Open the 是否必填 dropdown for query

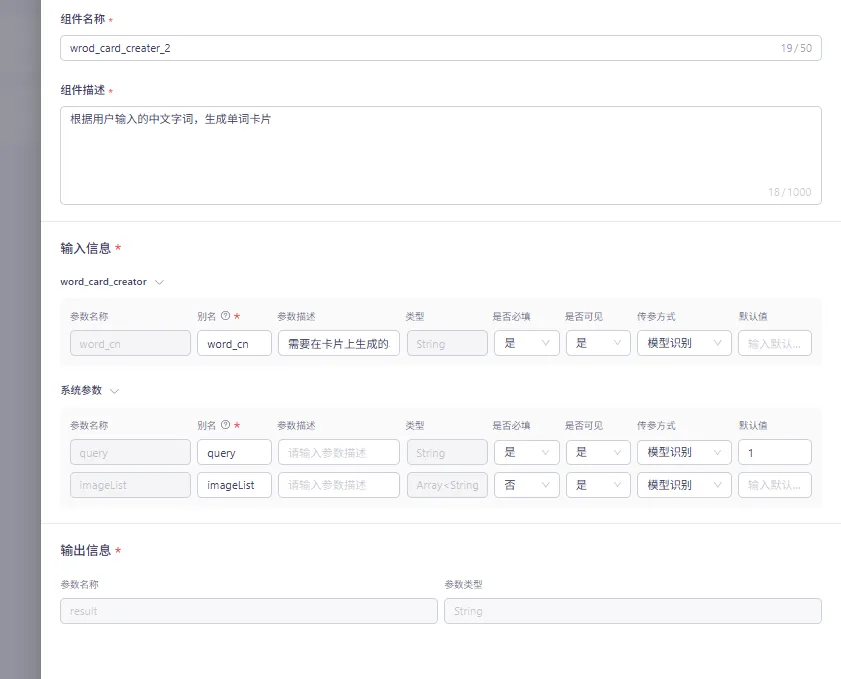point(527,452)
